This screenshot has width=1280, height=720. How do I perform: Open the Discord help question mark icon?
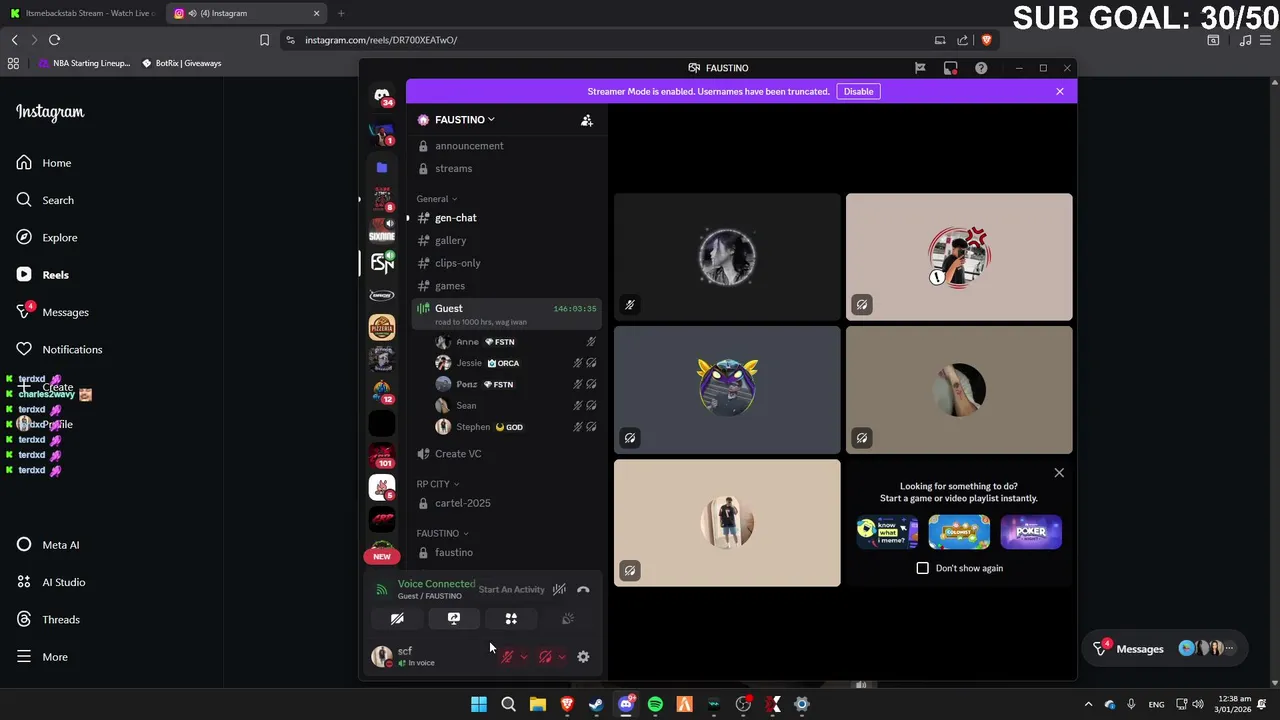click(981, 68)
